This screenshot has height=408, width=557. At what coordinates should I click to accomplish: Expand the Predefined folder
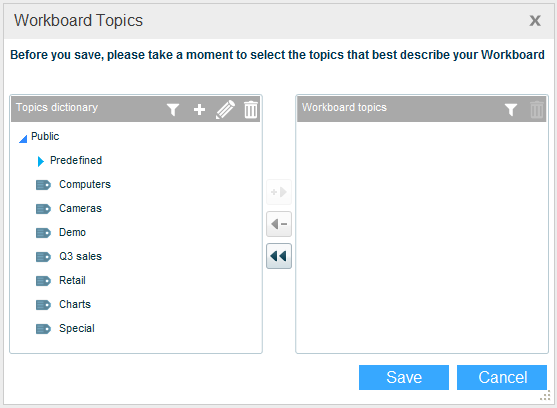tap(40, 161)
